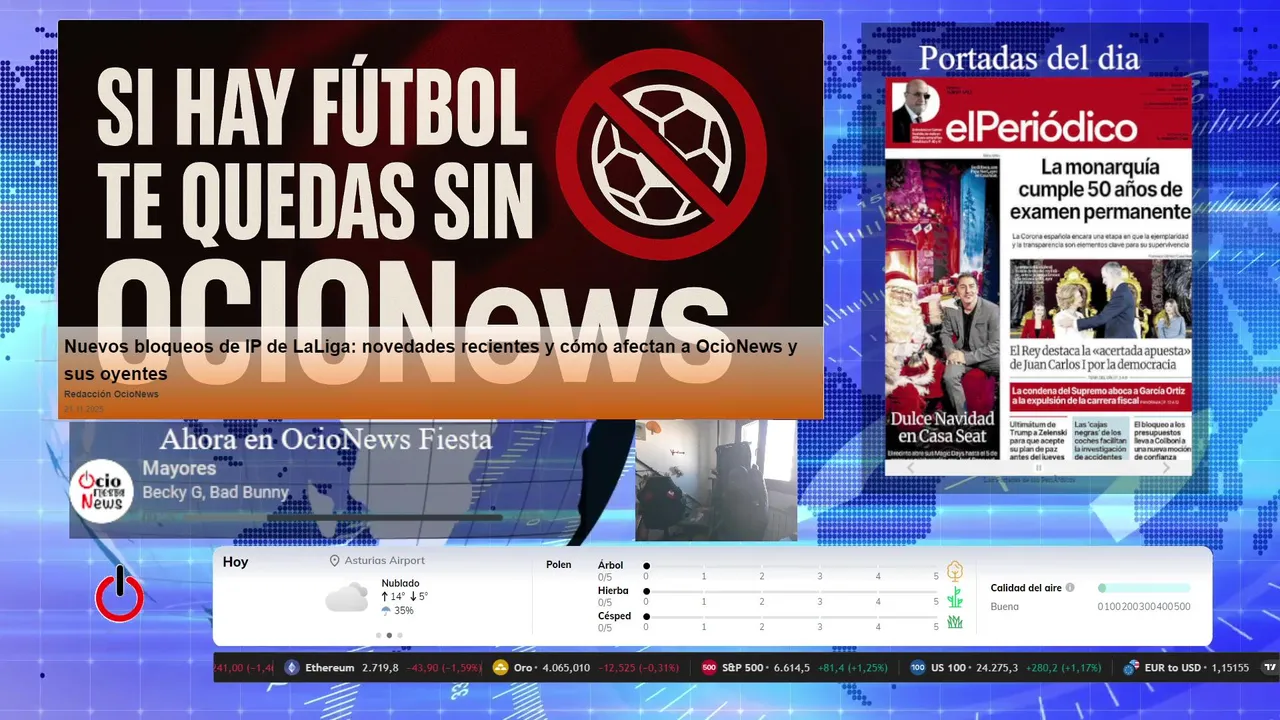Select the first weather pagination dot

tap(377, 635)
